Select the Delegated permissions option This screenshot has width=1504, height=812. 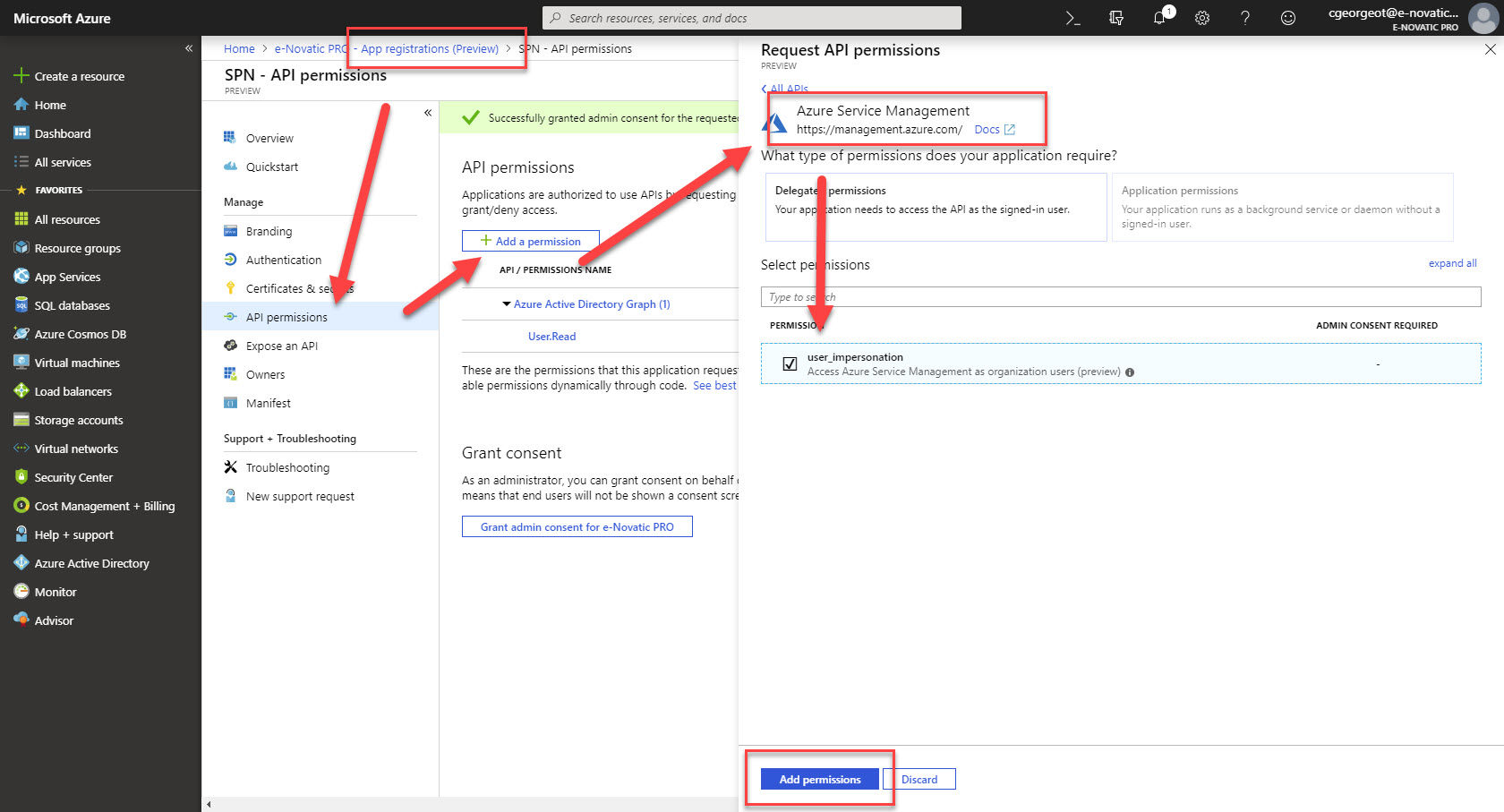pyautogui.click(x=936, y=207)
